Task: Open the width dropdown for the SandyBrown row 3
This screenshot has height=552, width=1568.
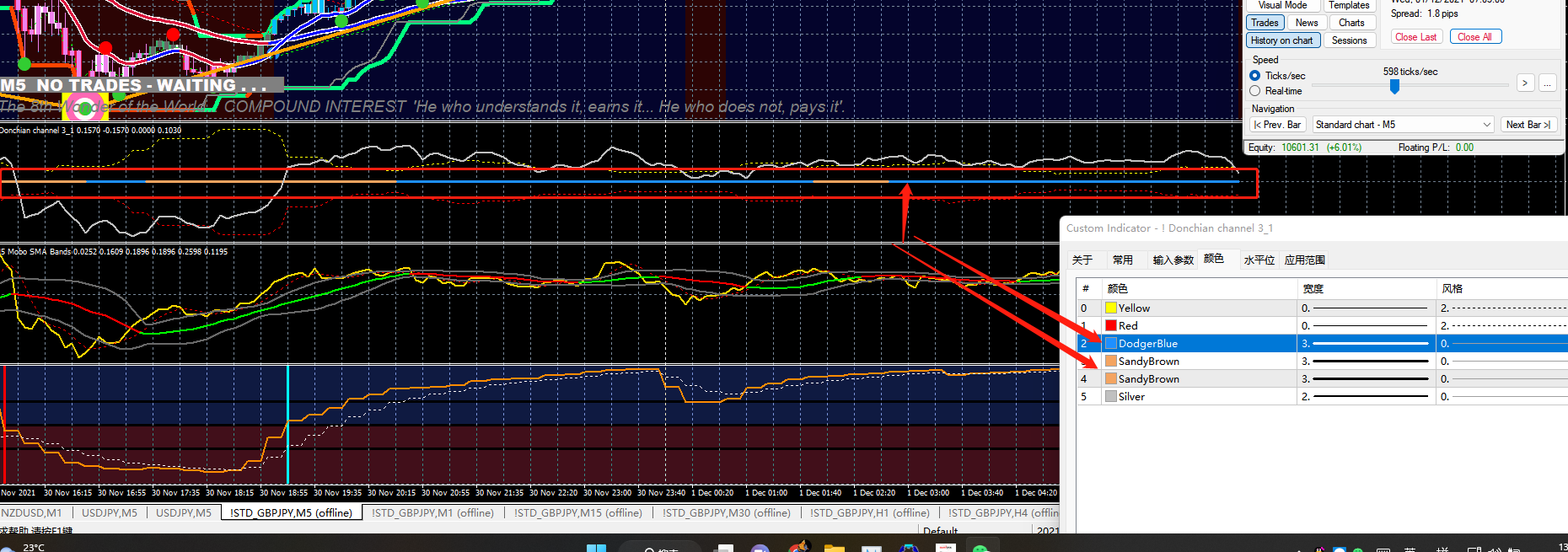Action: click(x=1366, y=362)
